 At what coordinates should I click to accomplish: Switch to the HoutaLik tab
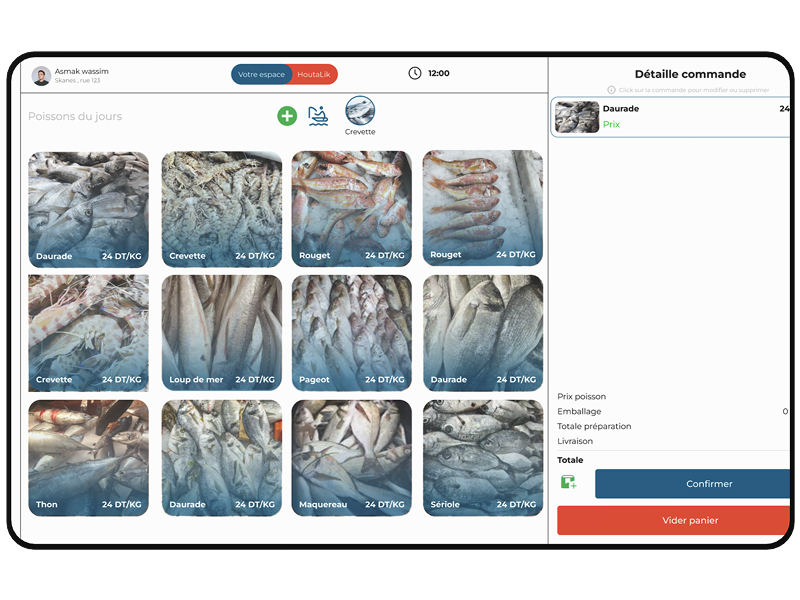(x=314, y=75)
